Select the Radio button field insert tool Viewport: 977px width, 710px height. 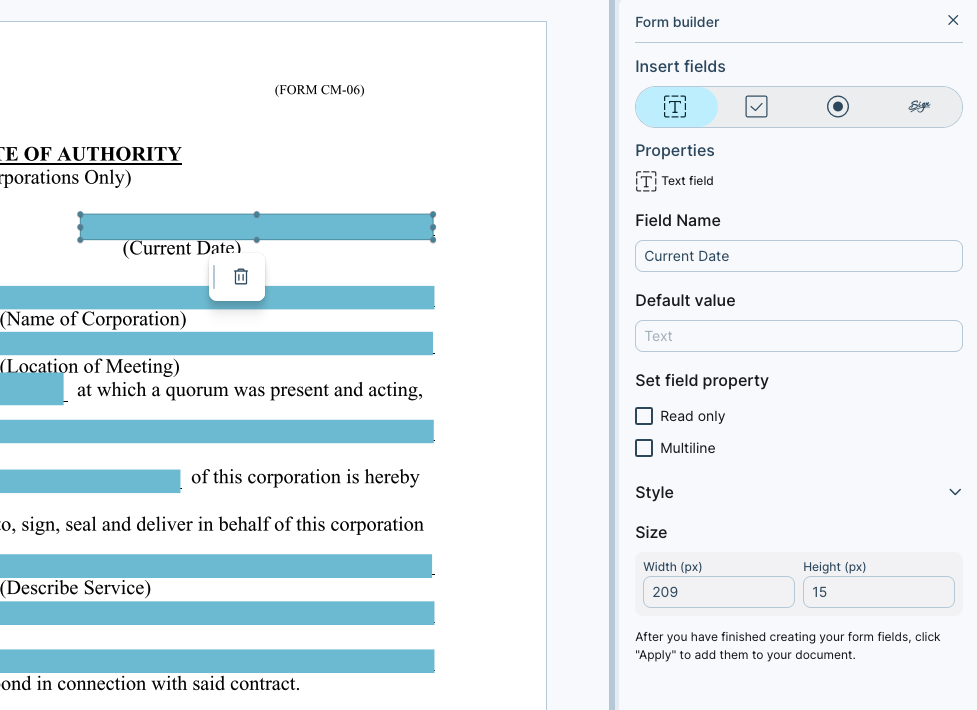pyautogui.click(x=838, y=106)
